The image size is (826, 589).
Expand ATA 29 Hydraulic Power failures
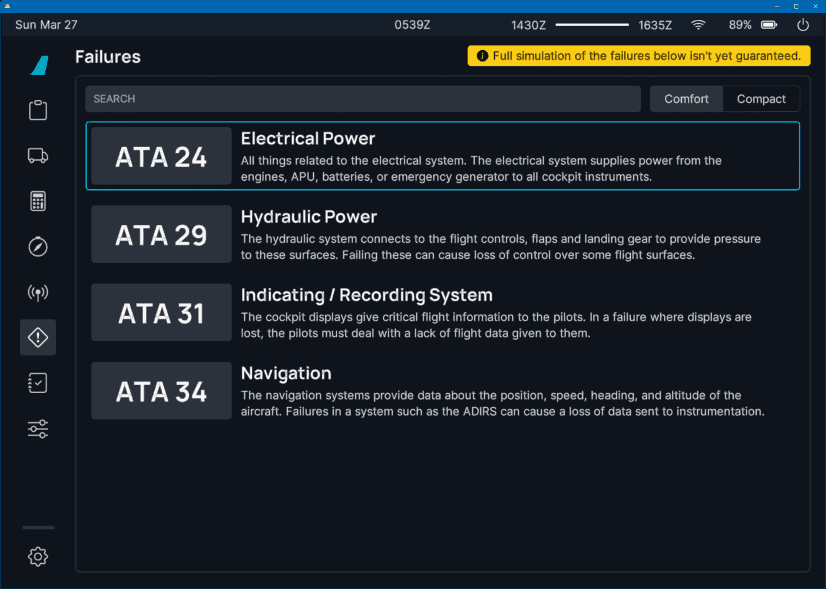442,234
